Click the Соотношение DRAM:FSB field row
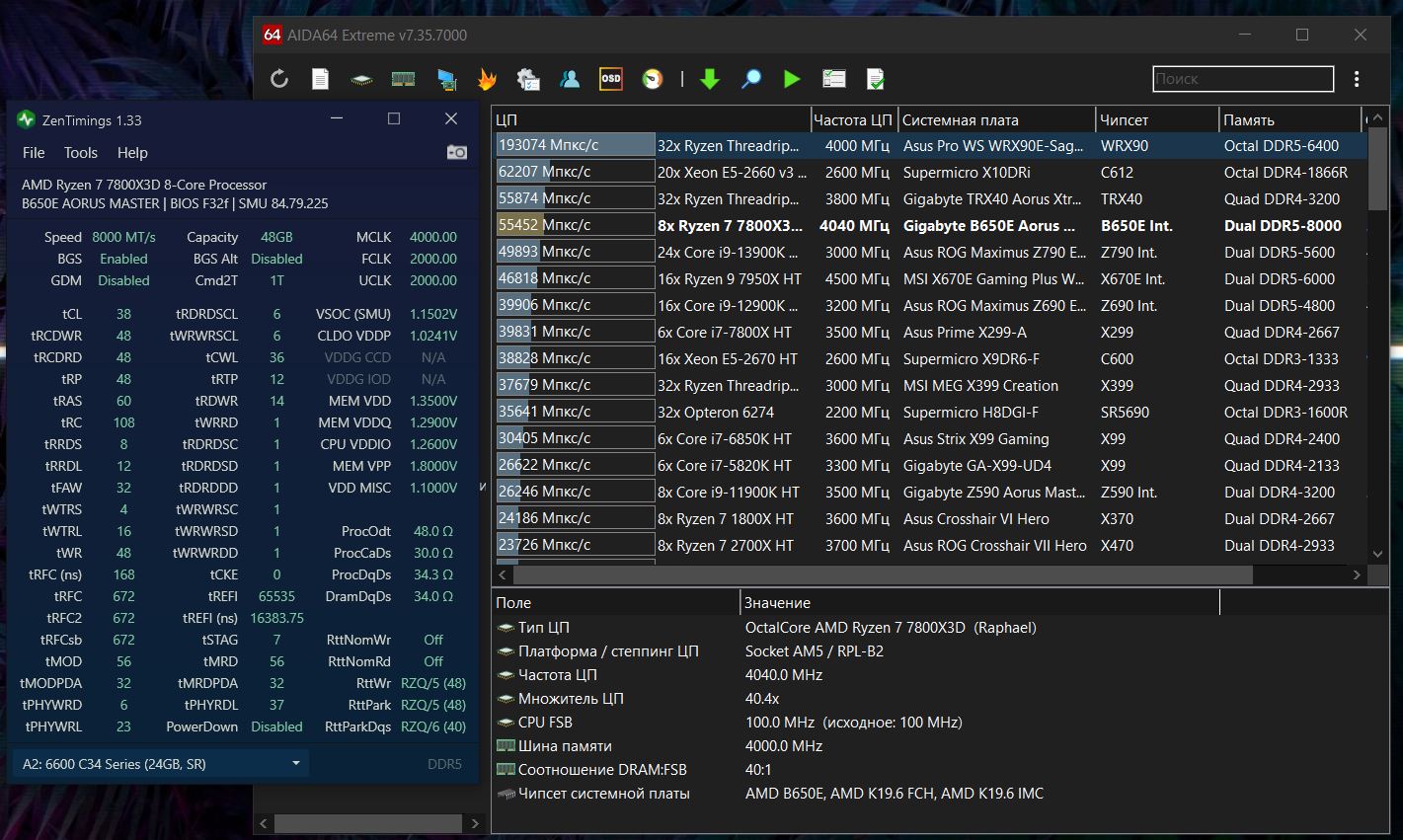1403x840 pixels. click(939, 769)
